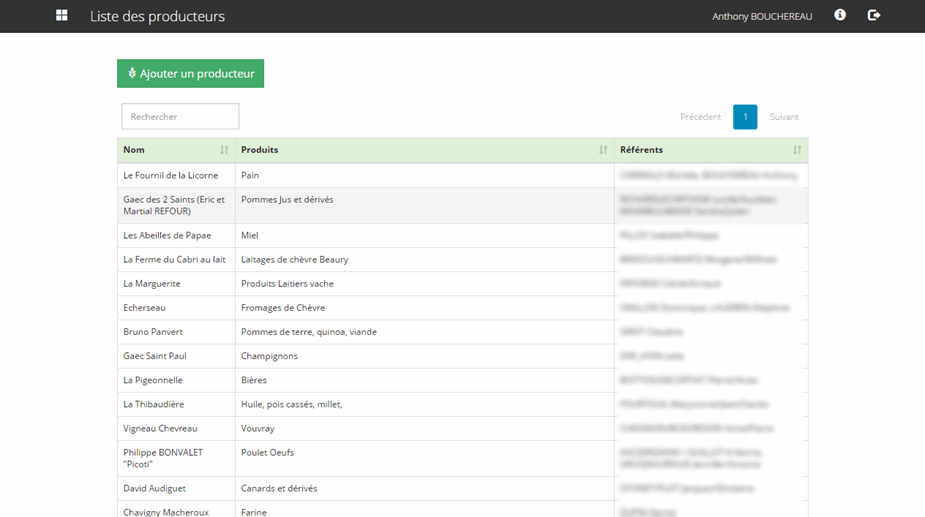The width and height of the screenshot is (925, 517).
Task: Click La Ferme du Cabri au lait
Action: [174, 260]
